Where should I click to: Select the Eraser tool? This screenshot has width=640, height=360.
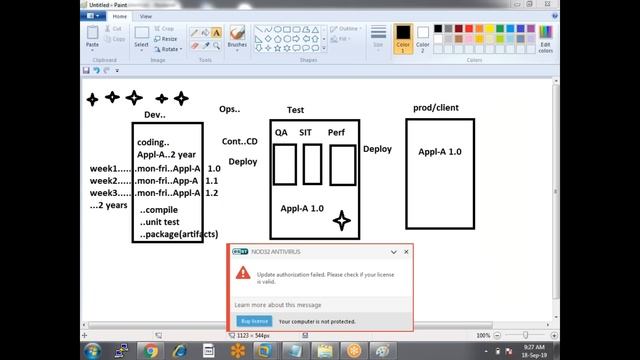(x=195, y=45)
